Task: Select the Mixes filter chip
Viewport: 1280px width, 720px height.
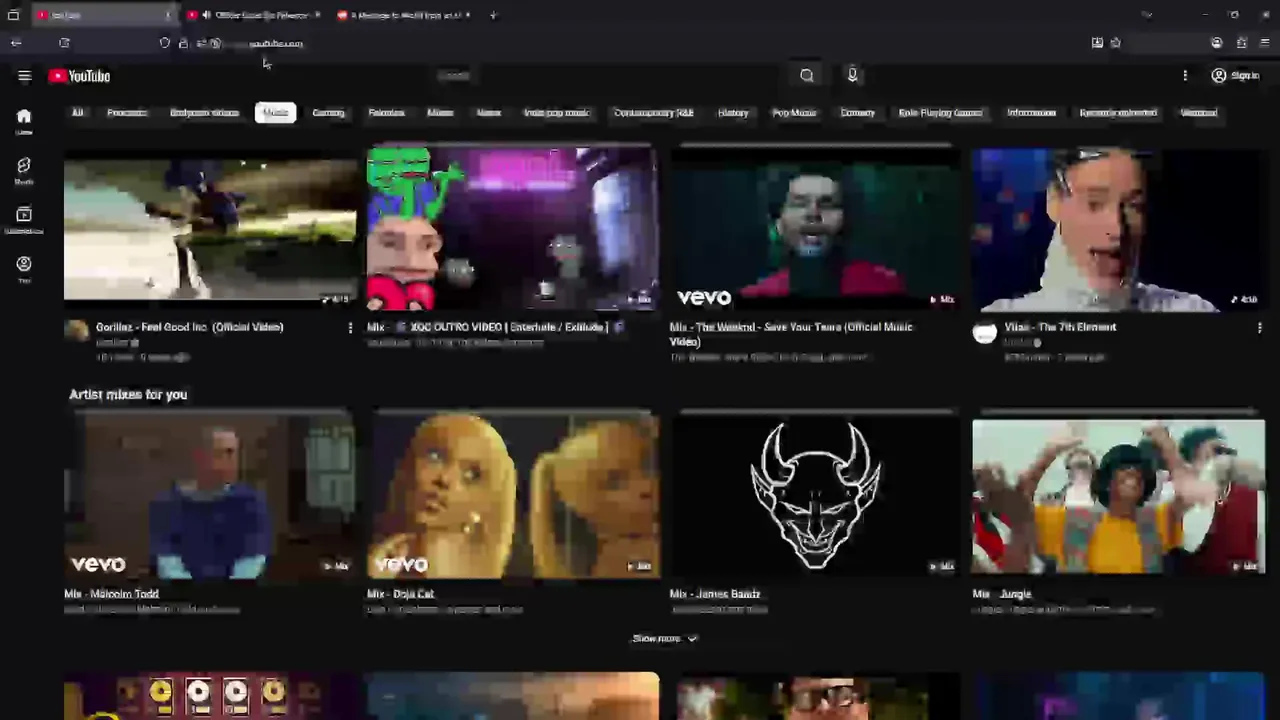Action: point(440,113)
